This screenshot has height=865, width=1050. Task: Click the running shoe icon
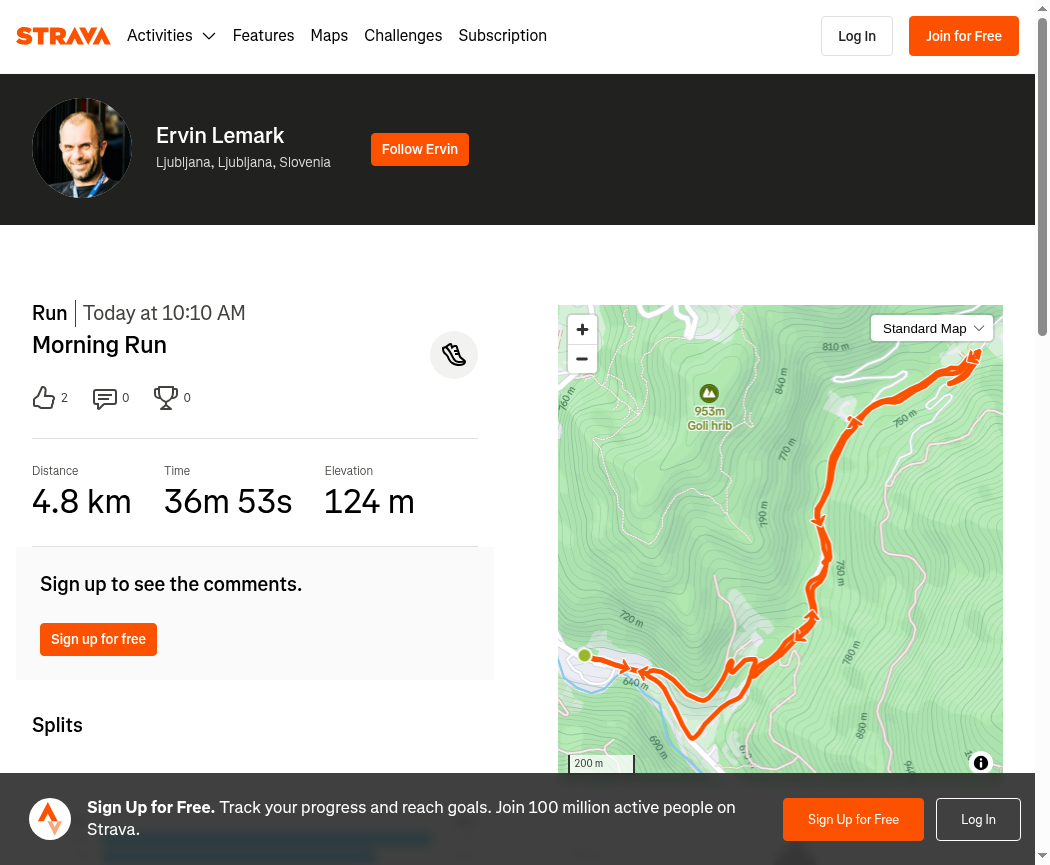[453, 355]
